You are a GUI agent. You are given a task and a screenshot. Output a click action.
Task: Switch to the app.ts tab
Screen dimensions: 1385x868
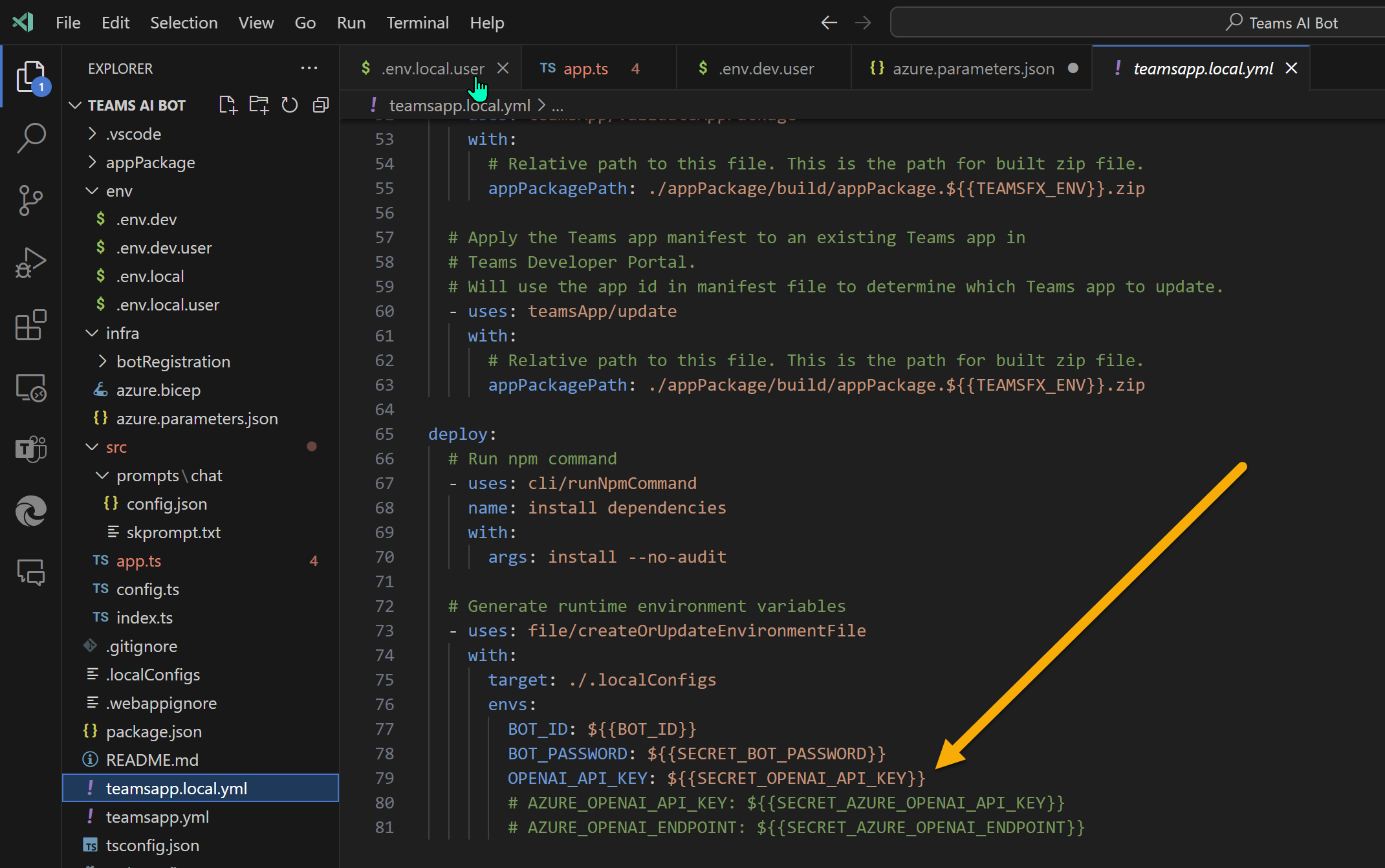(x=586, y=67)
